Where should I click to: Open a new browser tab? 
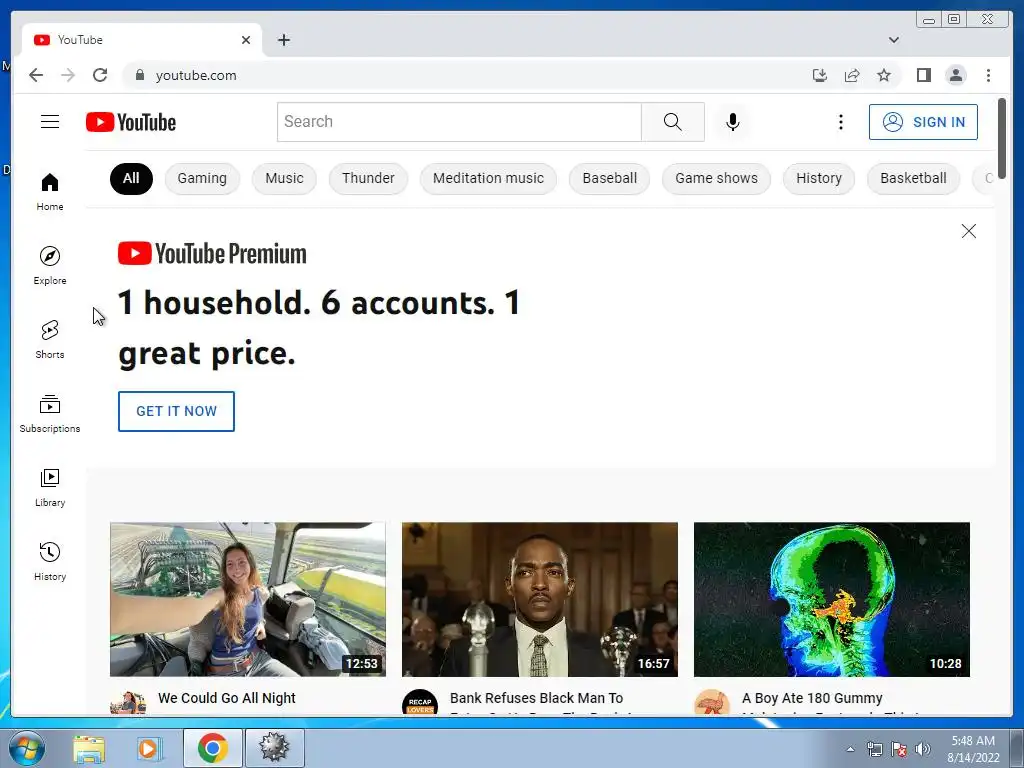point(283,40)
